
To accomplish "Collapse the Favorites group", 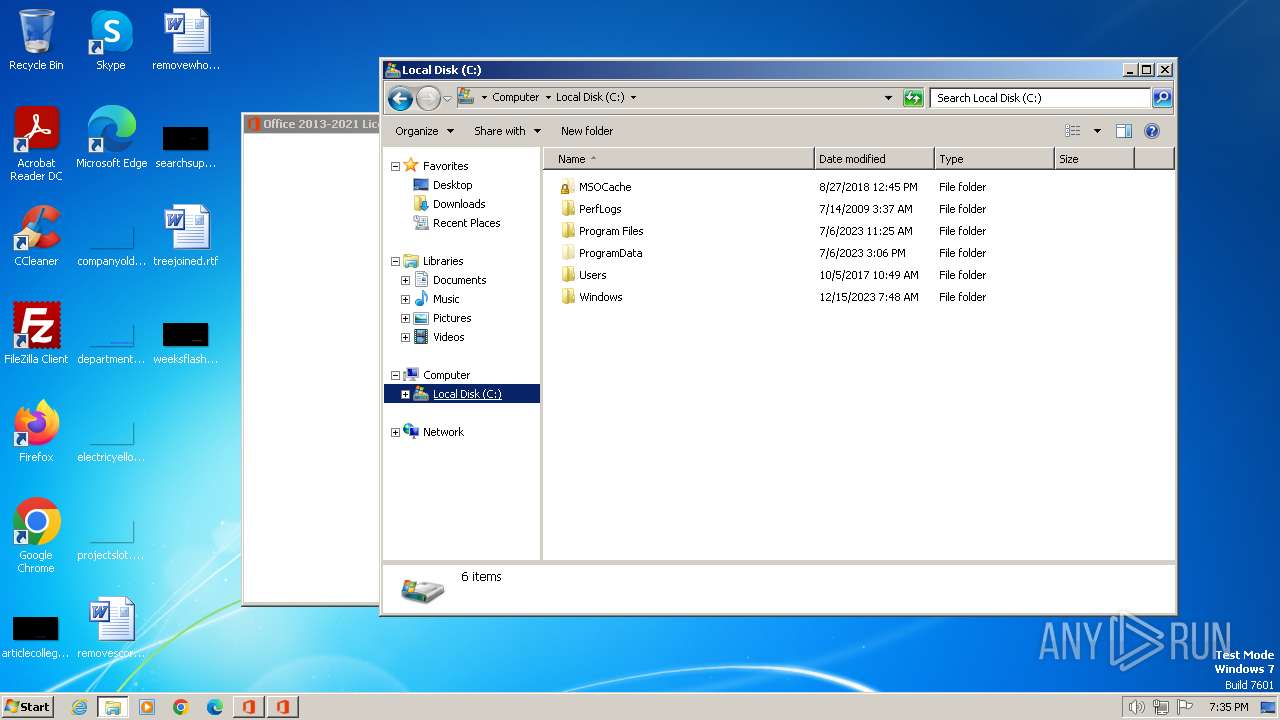I will [x=395, y=166].
